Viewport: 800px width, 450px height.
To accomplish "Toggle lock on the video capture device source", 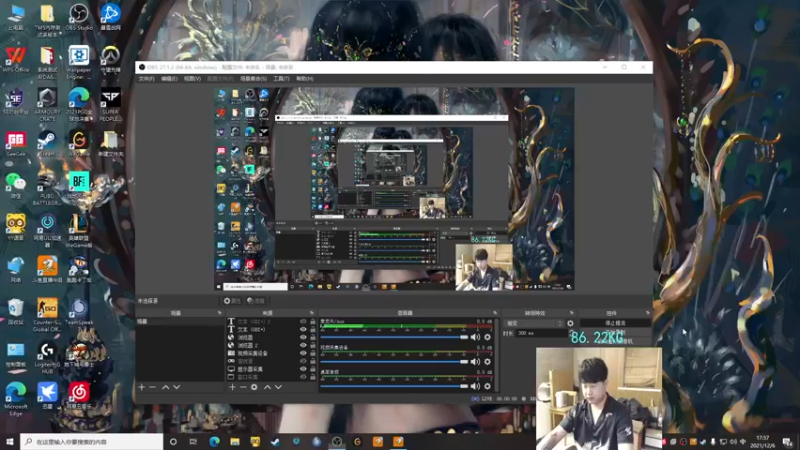I will tap(313, 353).
